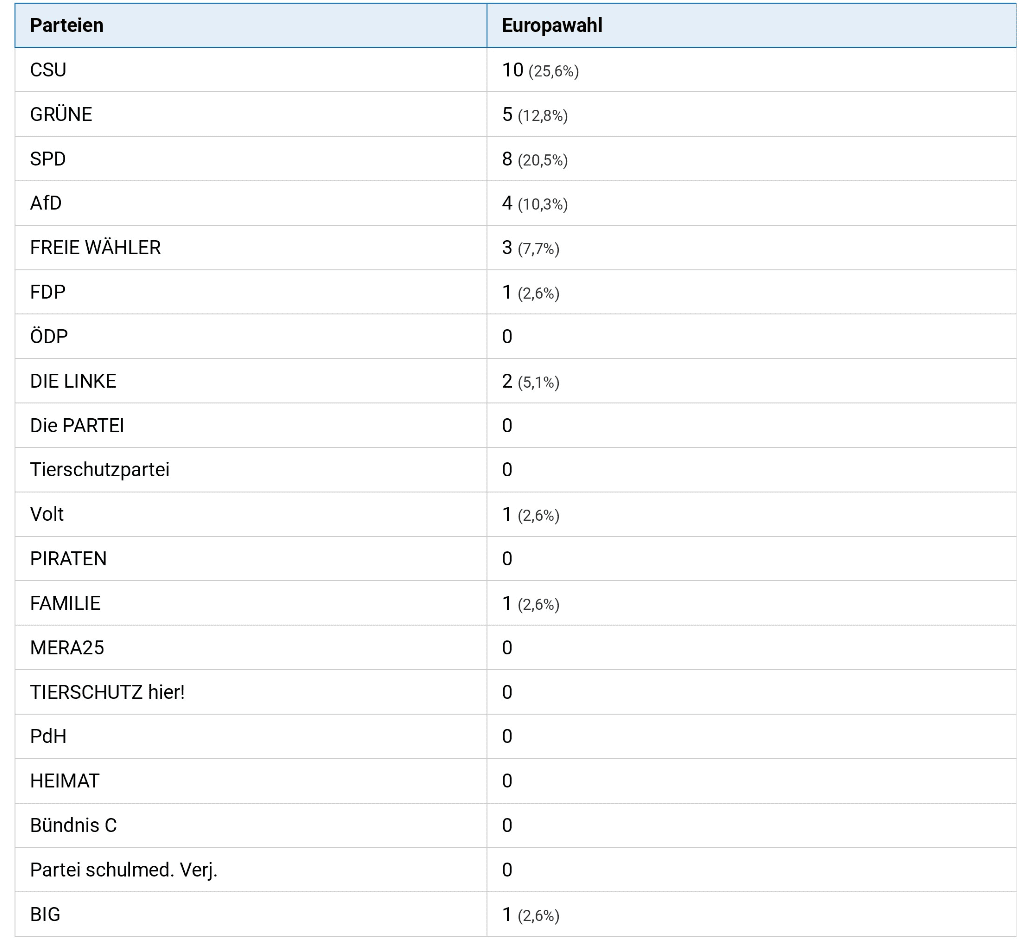
Task: Click DIE LINKE's value 2 (5,1%)
Action: (530, 381)
